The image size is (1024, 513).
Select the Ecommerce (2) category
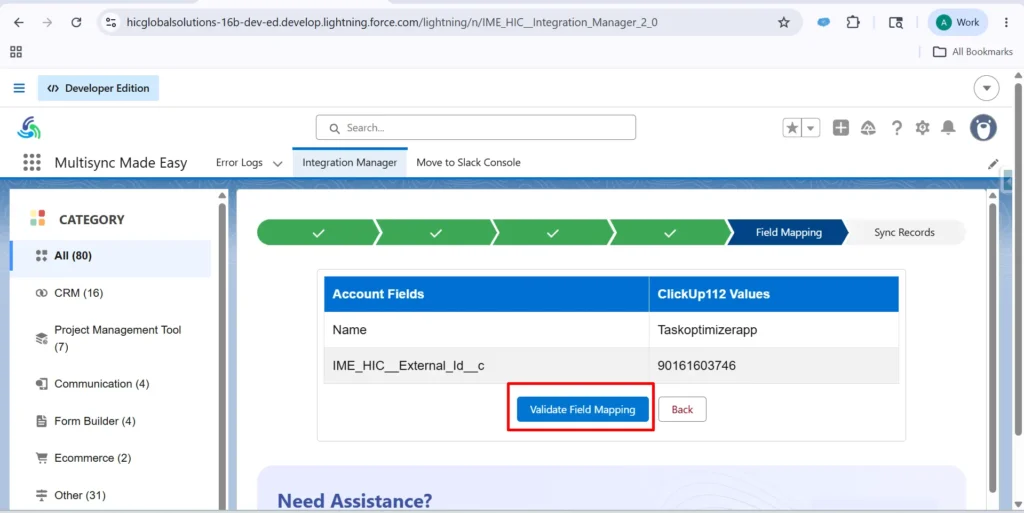click(110, 458)
